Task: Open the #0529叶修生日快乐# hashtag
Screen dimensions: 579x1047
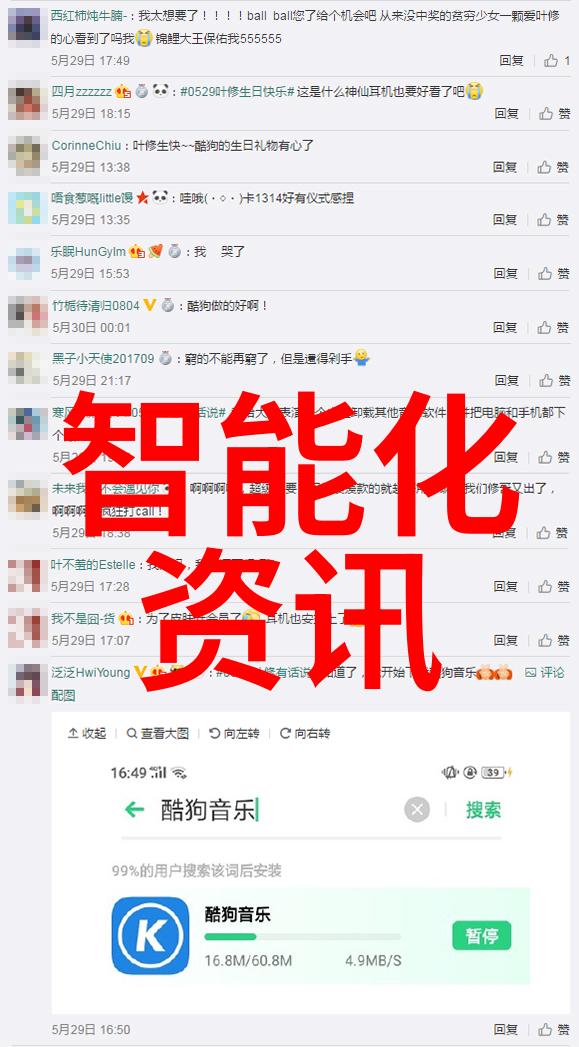Action: point(237,91)
